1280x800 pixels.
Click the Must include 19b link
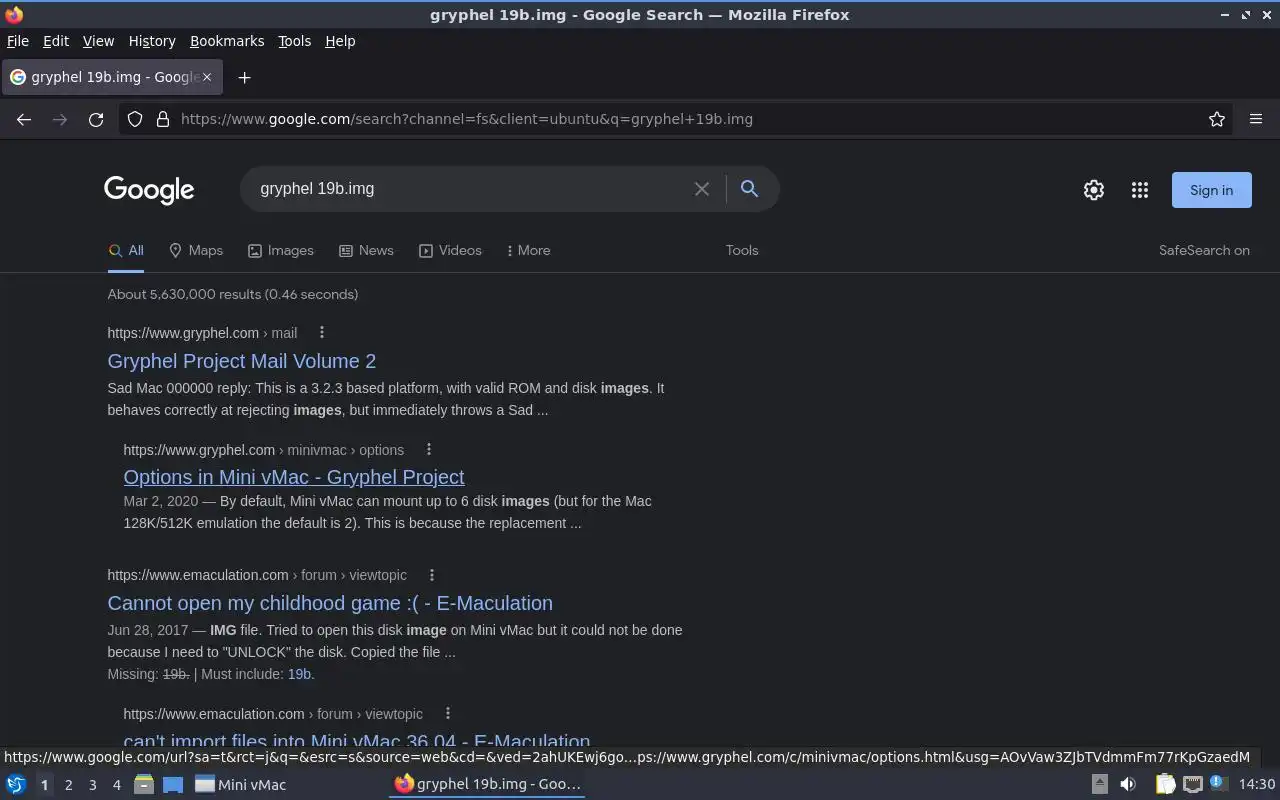[x=299, y=674]
